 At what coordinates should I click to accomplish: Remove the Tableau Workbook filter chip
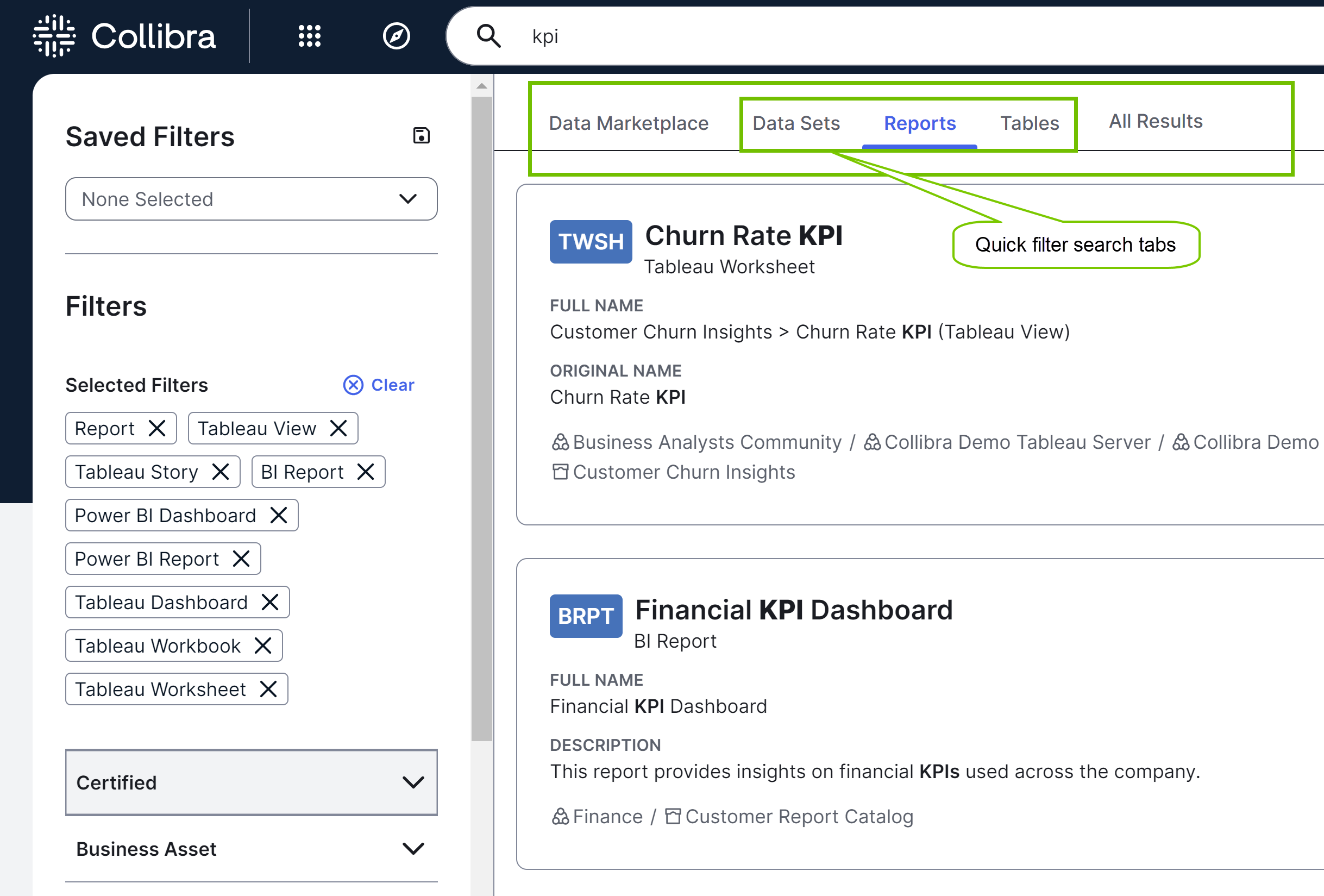[263, 646]
